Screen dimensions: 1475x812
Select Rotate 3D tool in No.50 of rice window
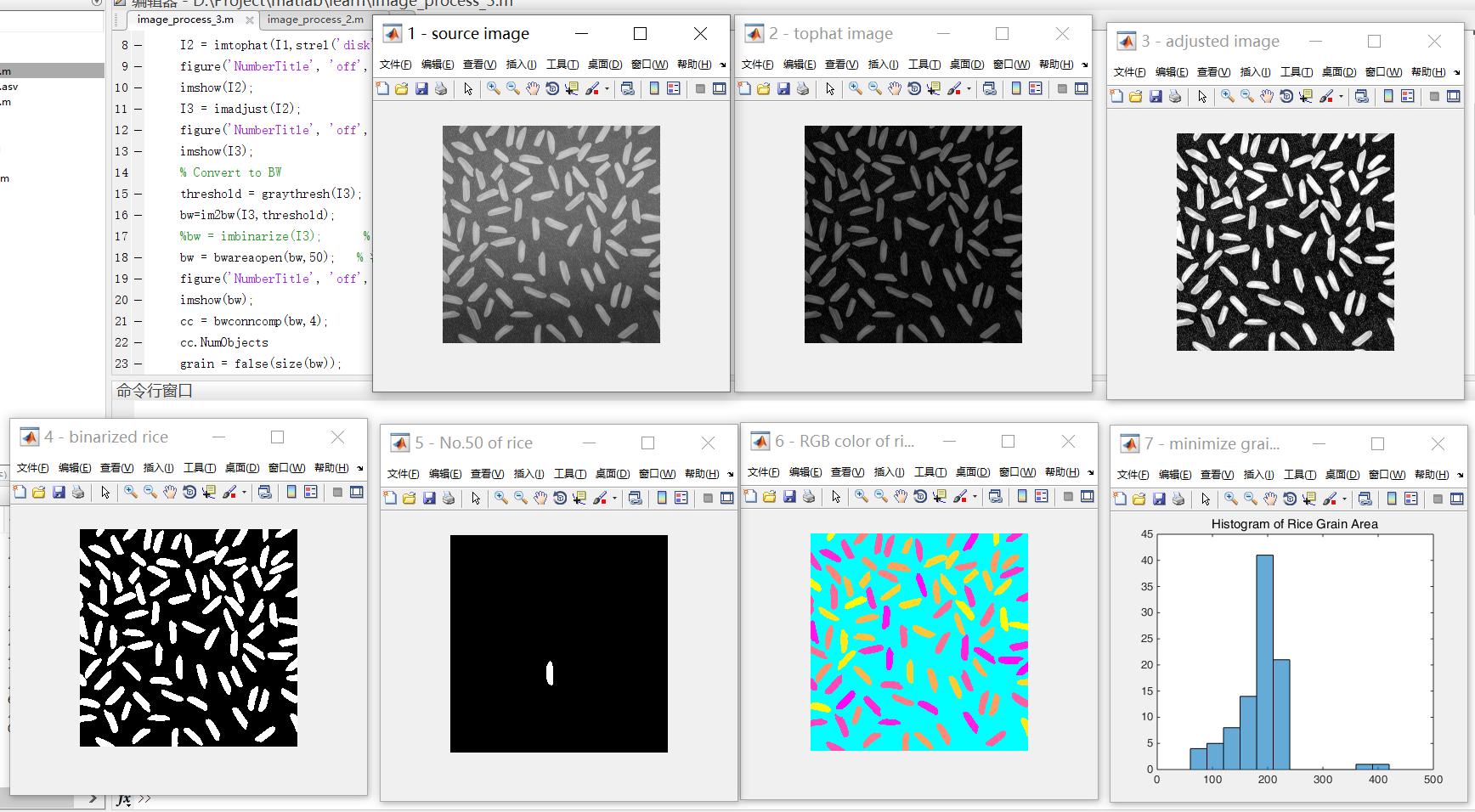coord(560,499)
